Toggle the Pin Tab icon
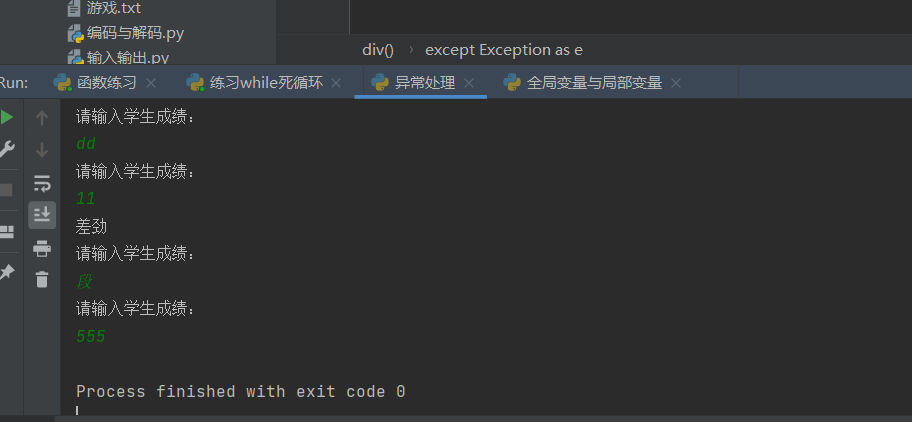Viewport: 912px width, 422px height. (x=6, y=271)
